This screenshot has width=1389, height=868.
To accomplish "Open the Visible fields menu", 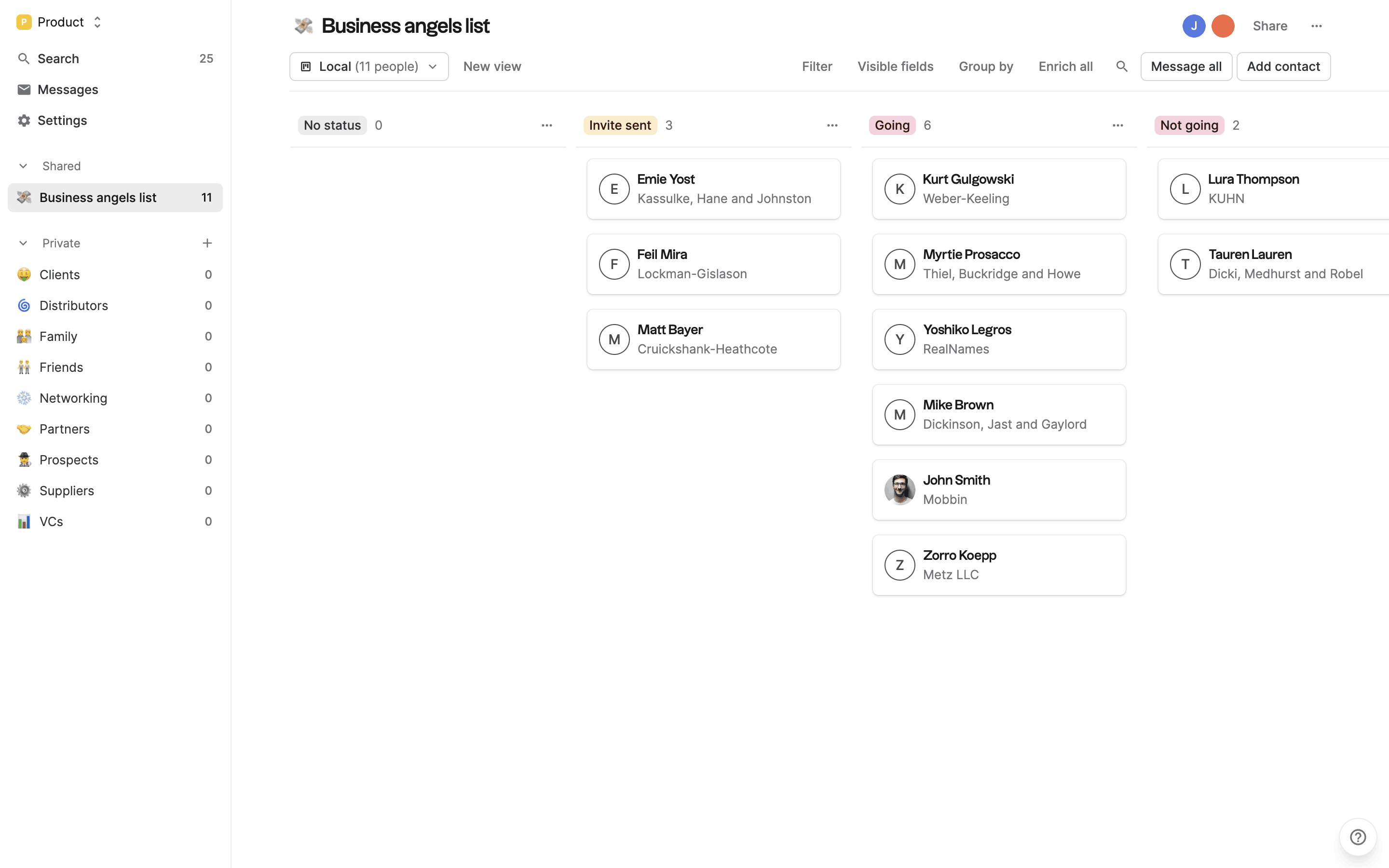I will point(895,67).
